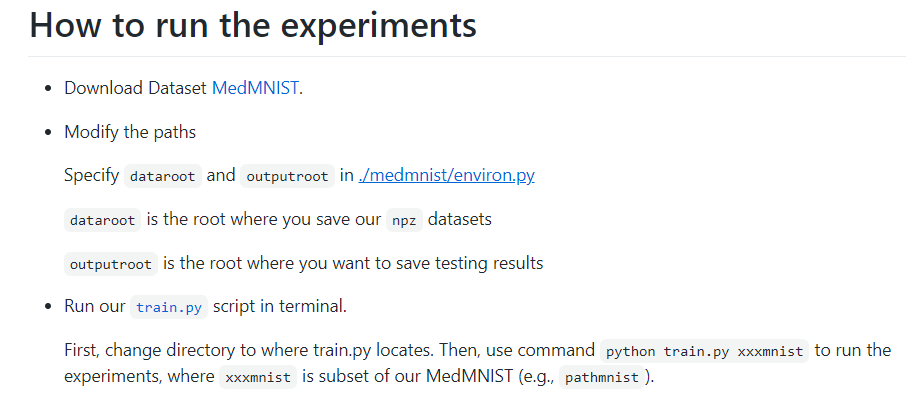
Task: Open the MedMNIST dataset link
Action: pyautogui.click(x=255, y=88)
